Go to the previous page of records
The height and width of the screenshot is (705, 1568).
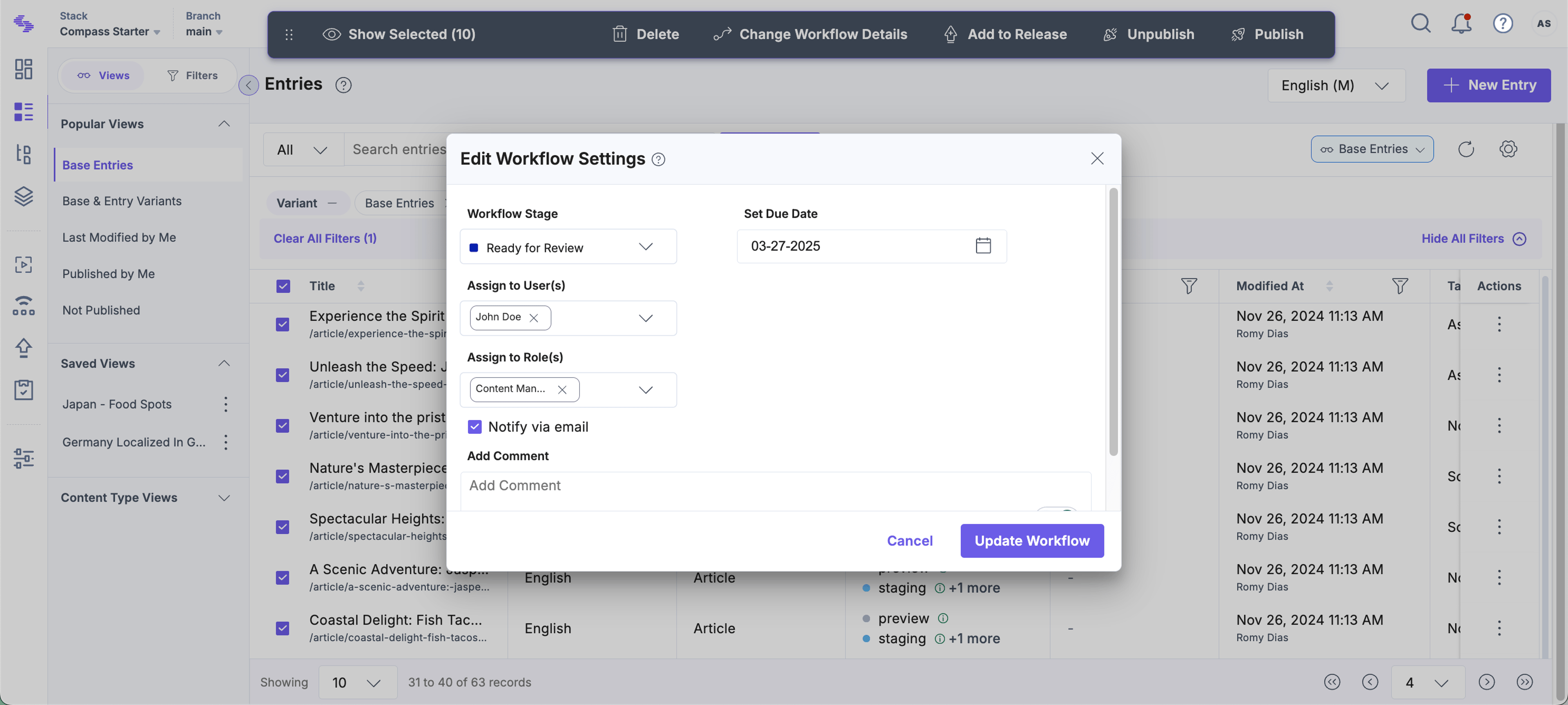point(1370,682)
